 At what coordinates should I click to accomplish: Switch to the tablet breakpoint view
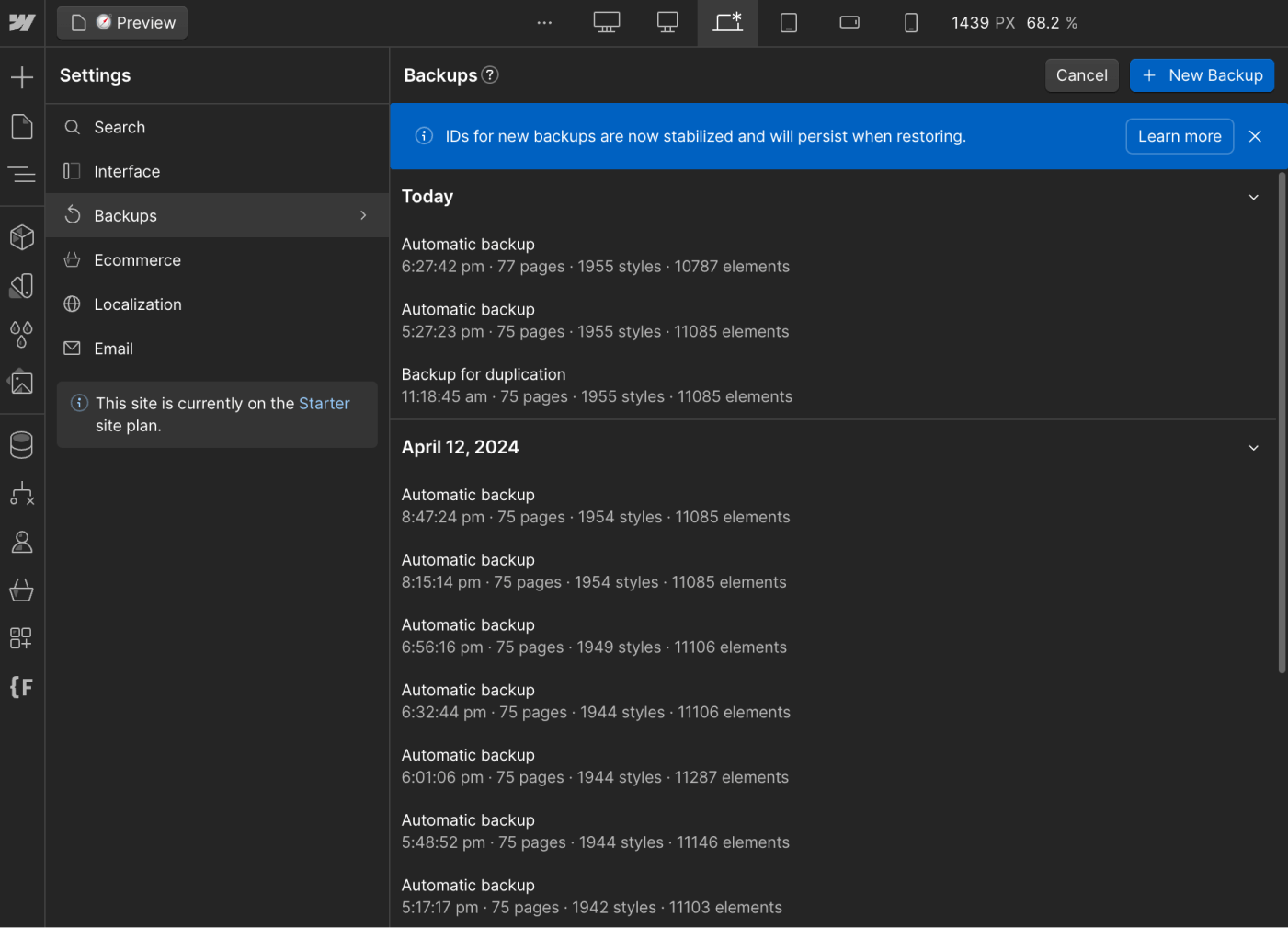[788, 22]
